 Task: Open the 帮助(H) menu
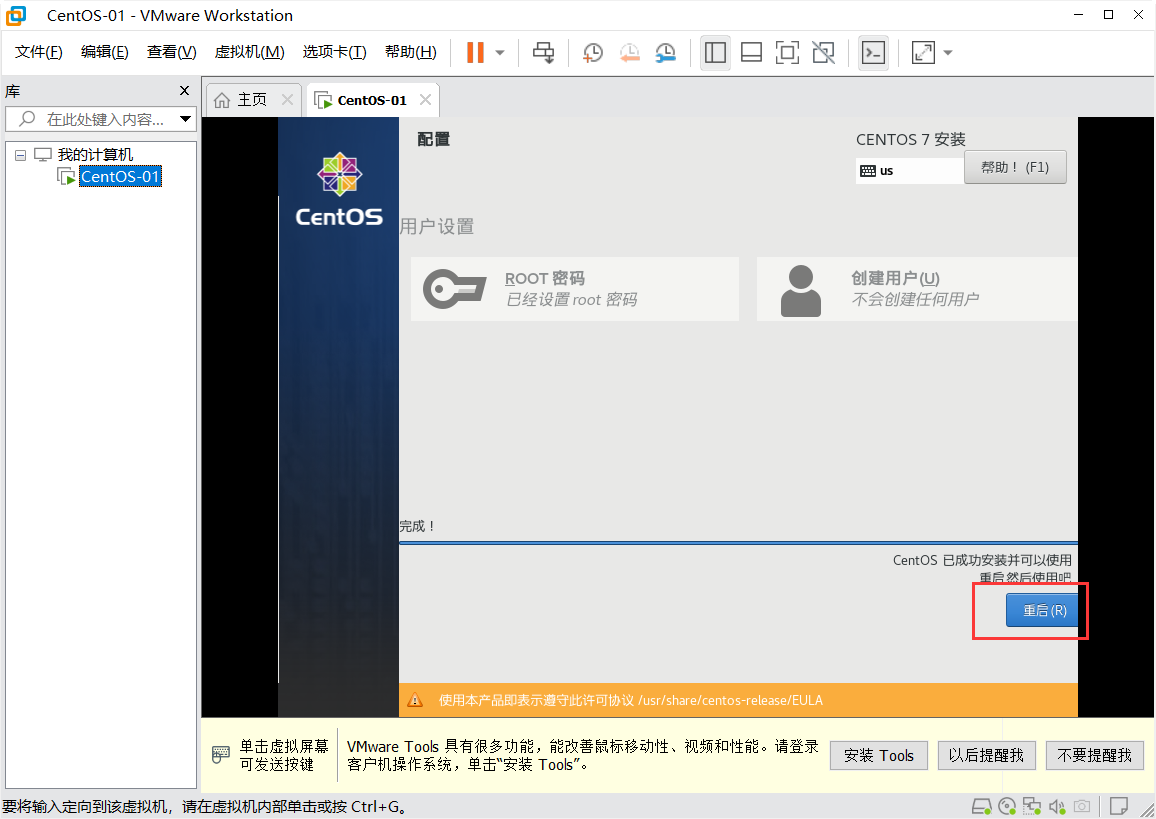pyautogui.click(x=411, y=52)
